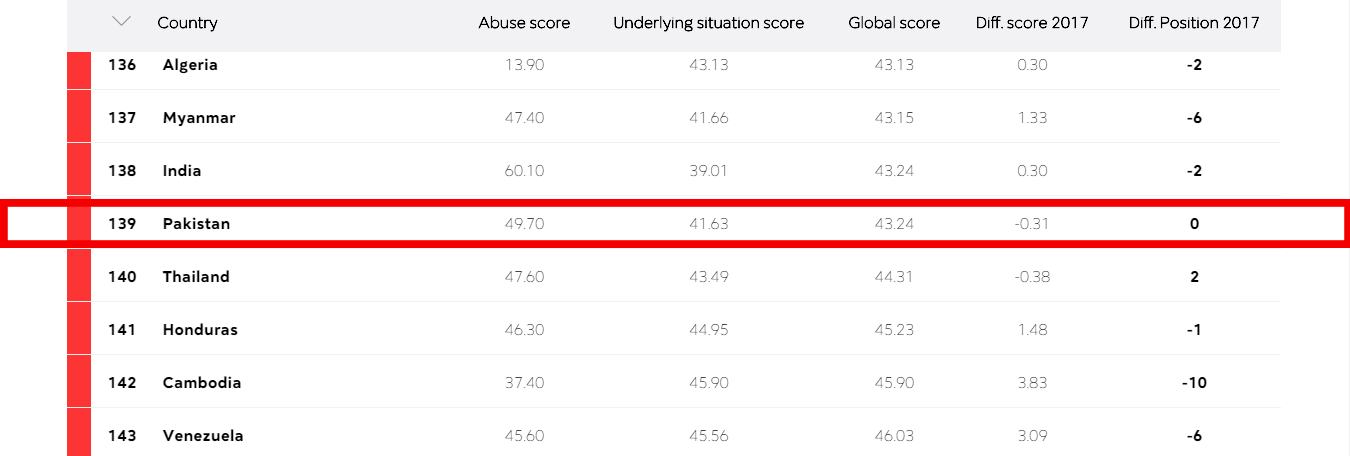
Task: Click the Diff. Position 2017 header
Action: click(x=1194, y=23)
